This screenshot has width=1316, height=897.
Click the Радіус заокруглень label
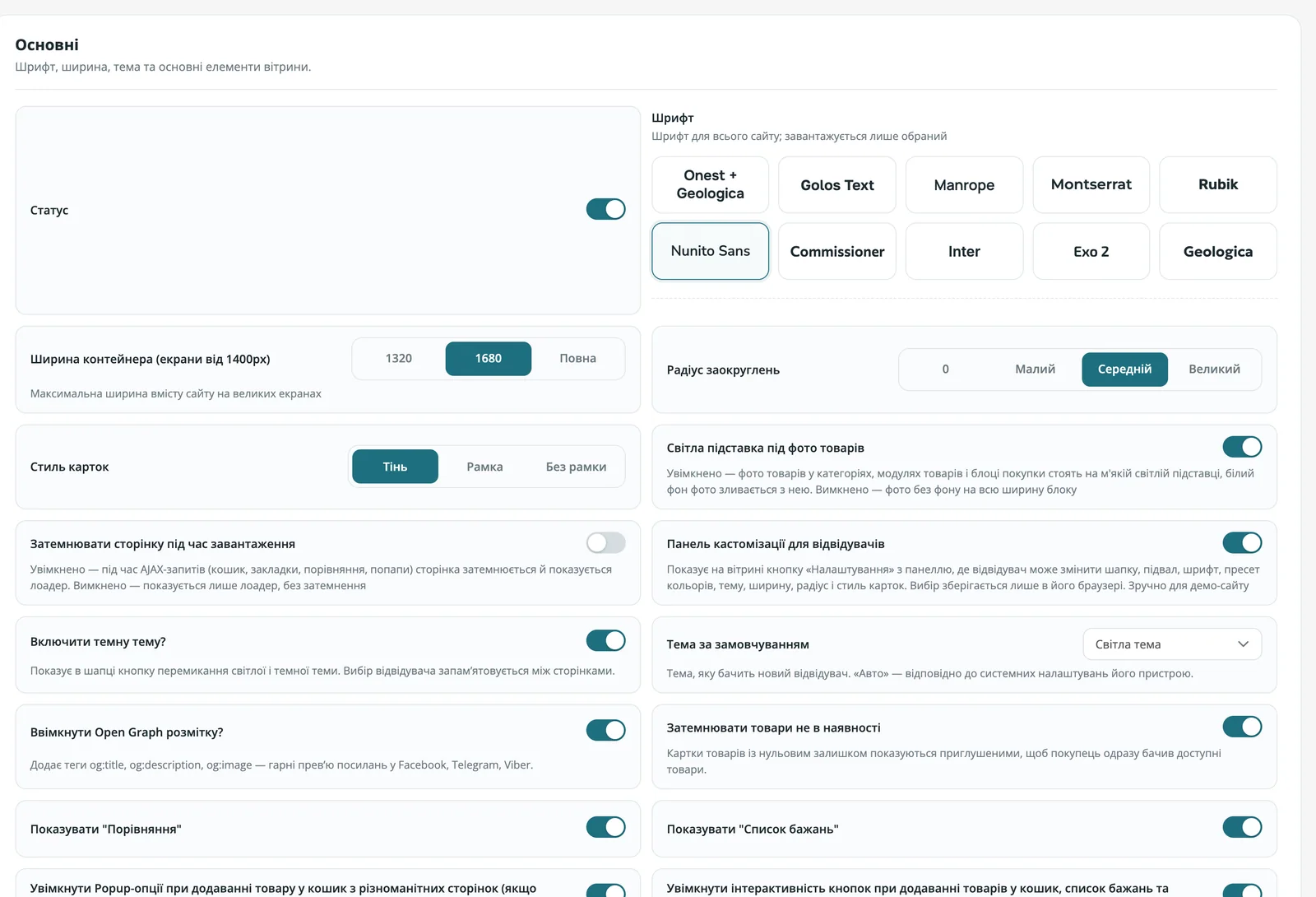click(723, 370)
